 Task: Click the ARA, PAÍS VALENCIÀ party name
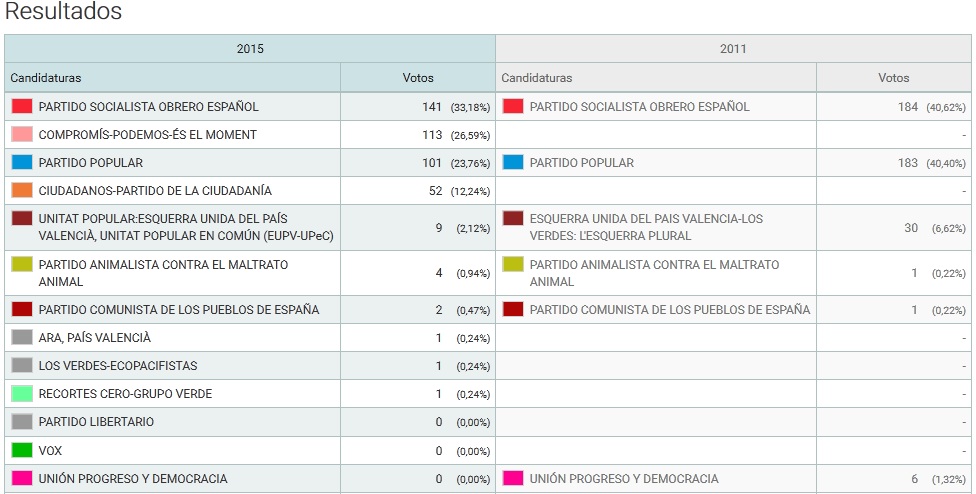click(x=95, y=338)
